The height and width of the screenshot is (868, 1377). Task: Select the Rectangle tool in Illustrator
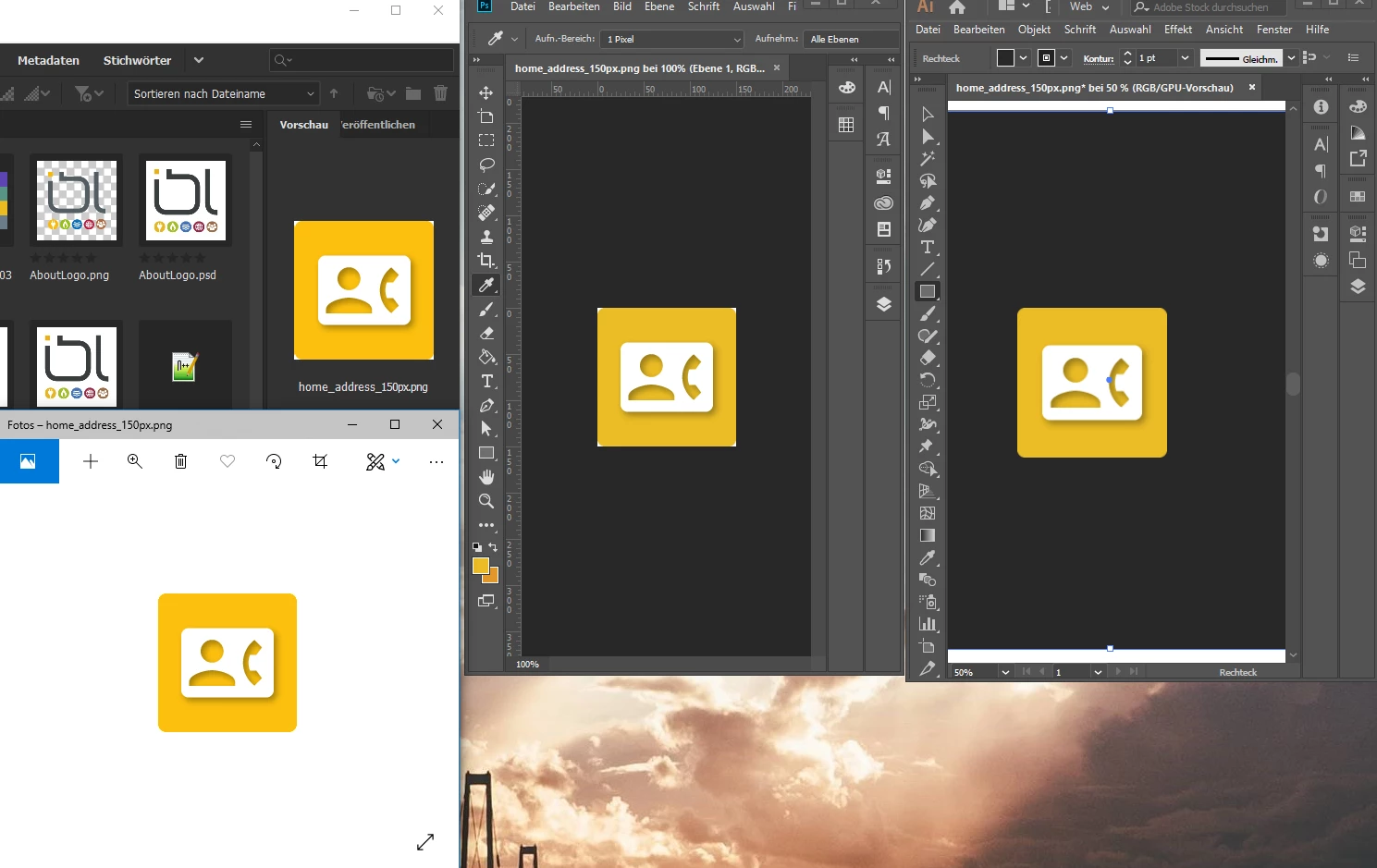[928, 291]
